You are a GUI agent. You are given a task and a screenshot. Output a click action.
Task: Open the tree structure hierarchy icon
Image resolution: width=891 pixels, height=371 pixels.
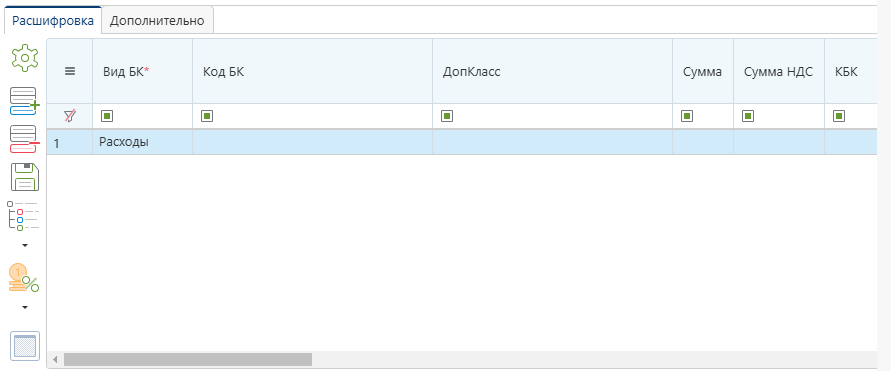click(x=23, y=216)
